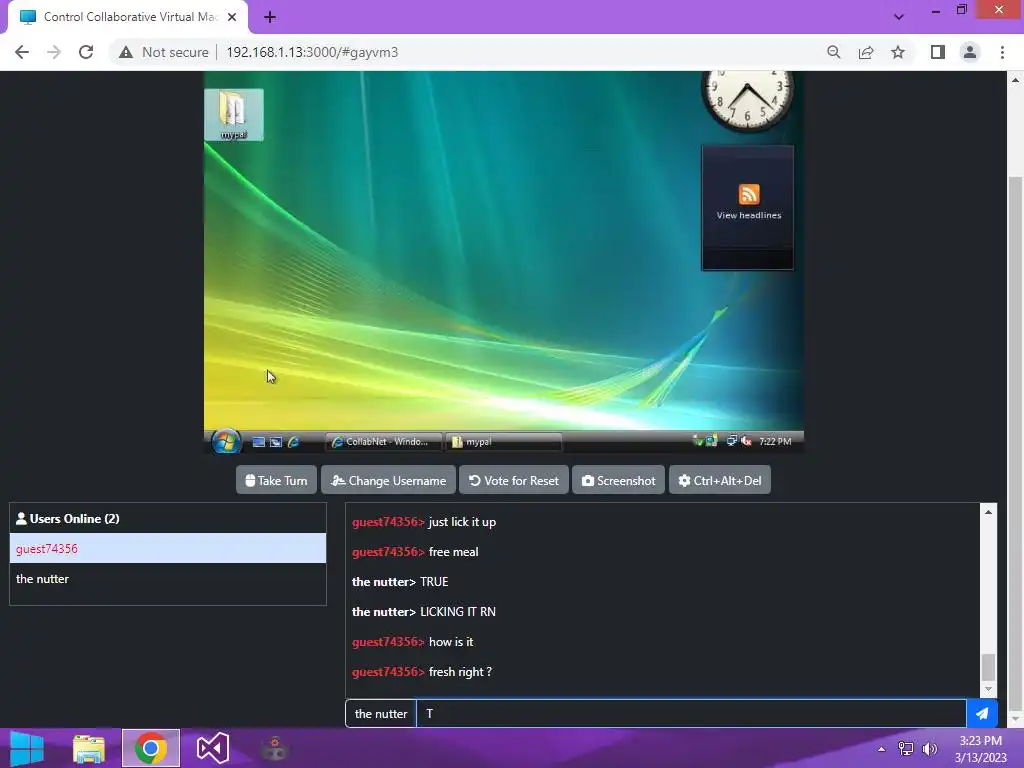Click the Take Turn button
The image size is (1024, 768).
pos(276,481)
